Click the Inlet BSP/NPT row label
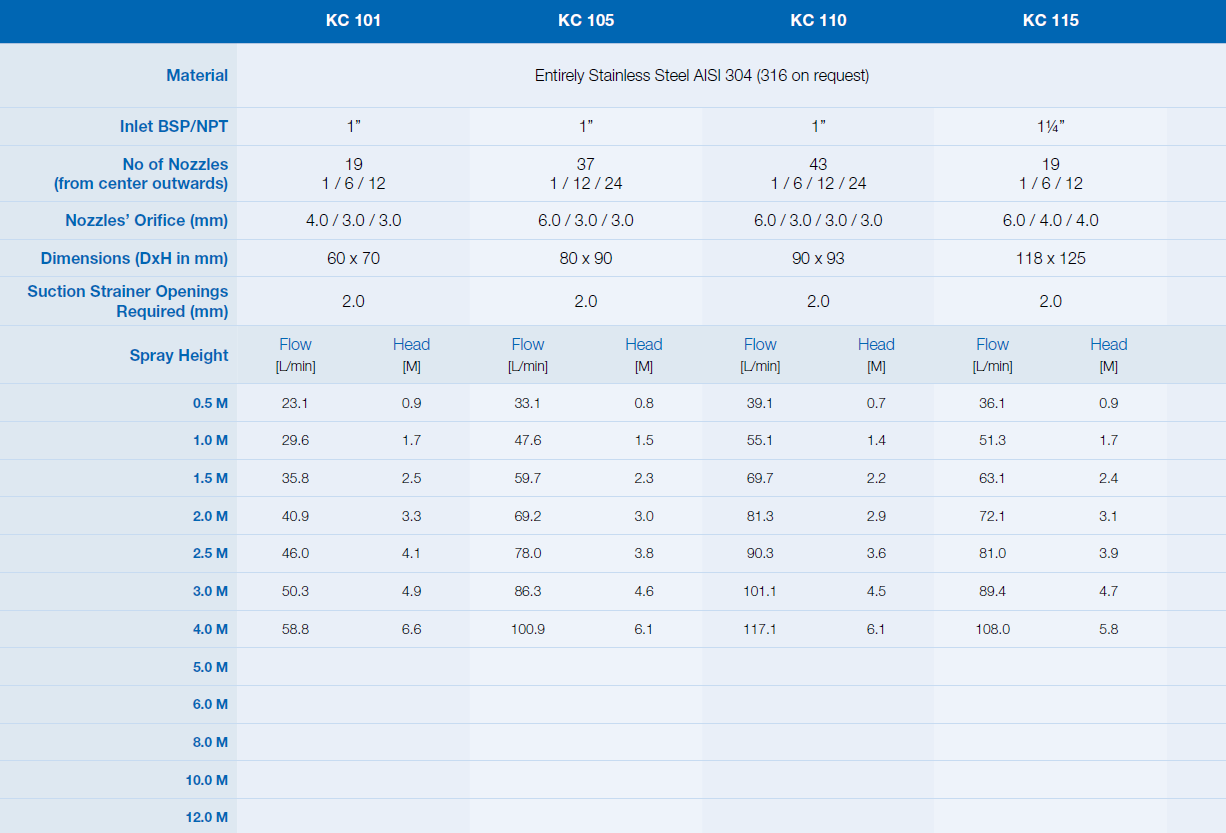The image size is (1226, 833). [174, 126]
